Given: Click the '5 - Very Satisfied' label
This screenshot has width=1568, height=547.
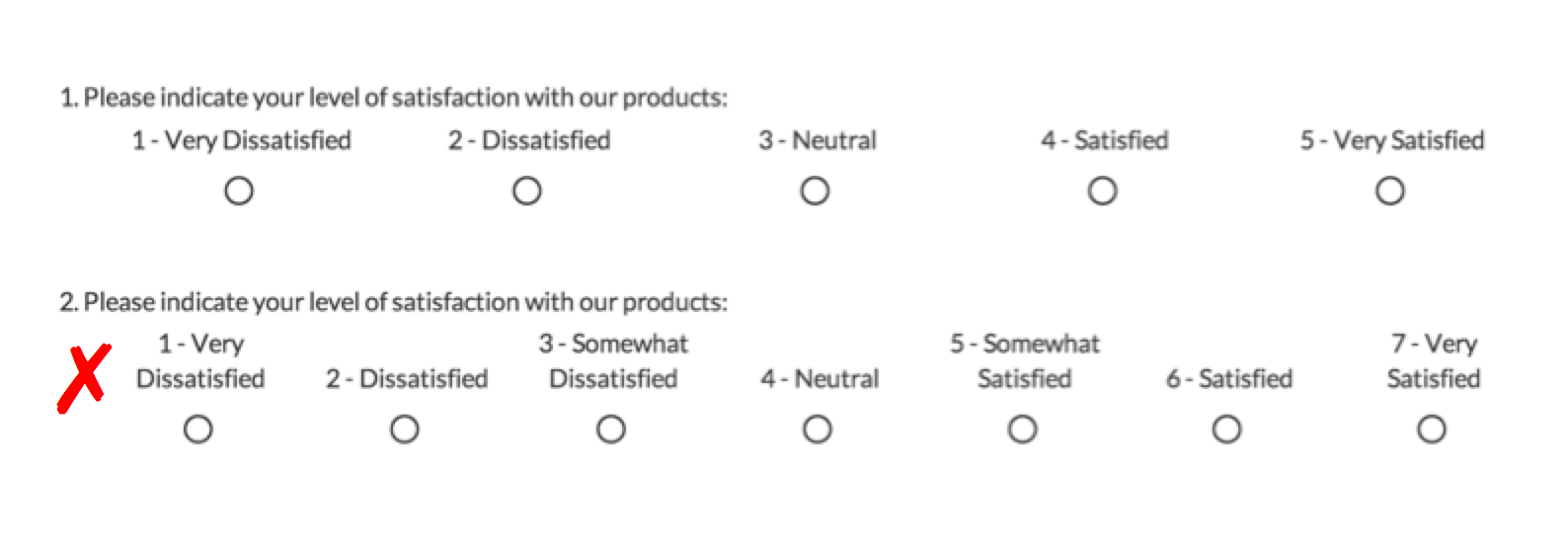Looking at the screenshot, I should tap(1392, 140).
